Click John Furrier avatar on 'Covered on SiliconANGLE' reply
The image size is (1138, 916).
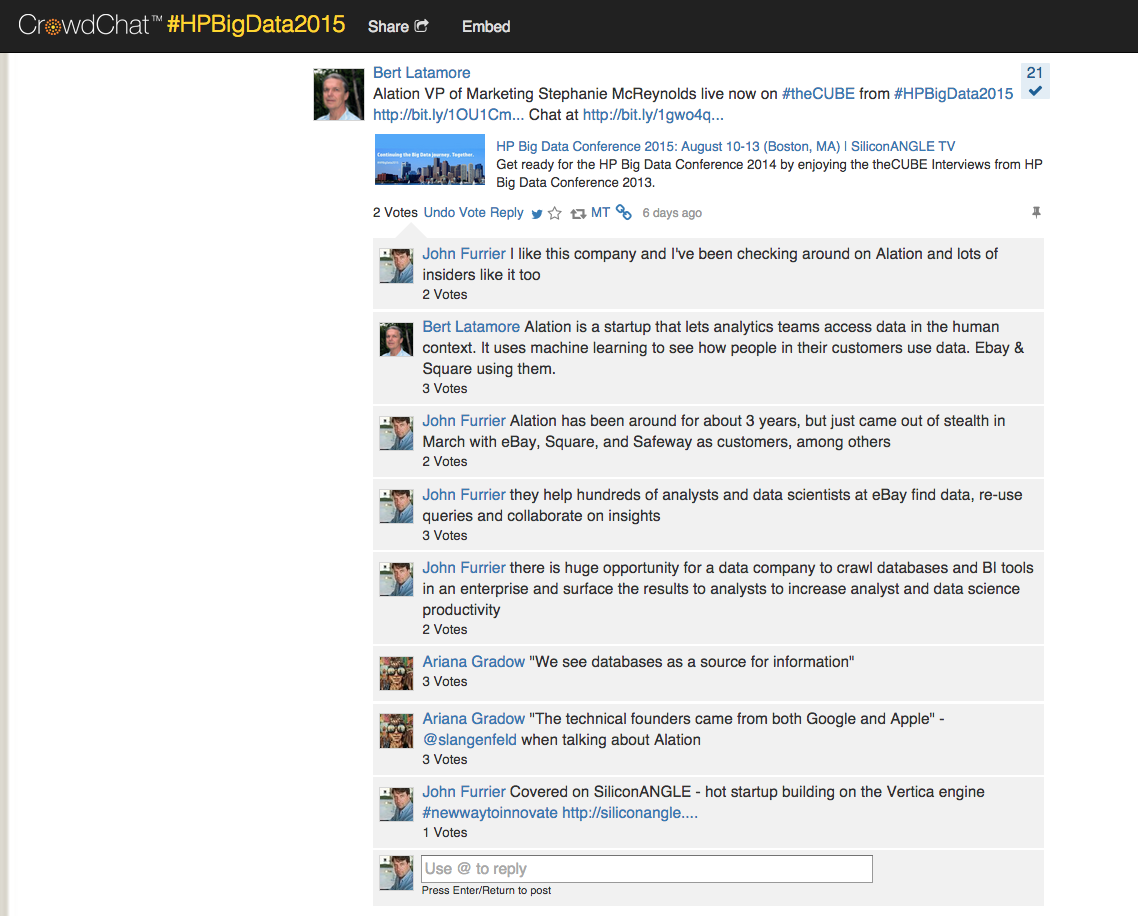(396, 804)
